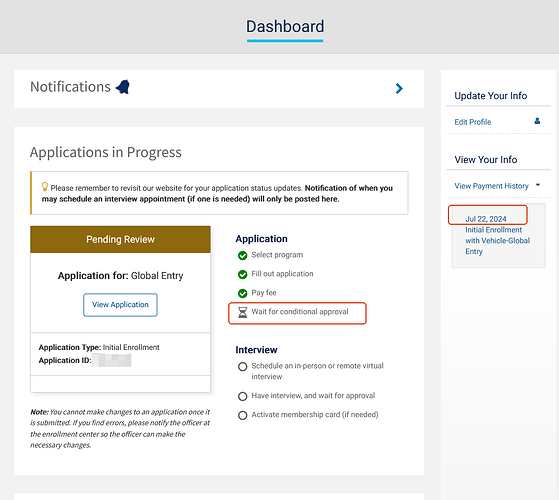Open the Dashboard tab
559x500 pixels.
point(285,27)
